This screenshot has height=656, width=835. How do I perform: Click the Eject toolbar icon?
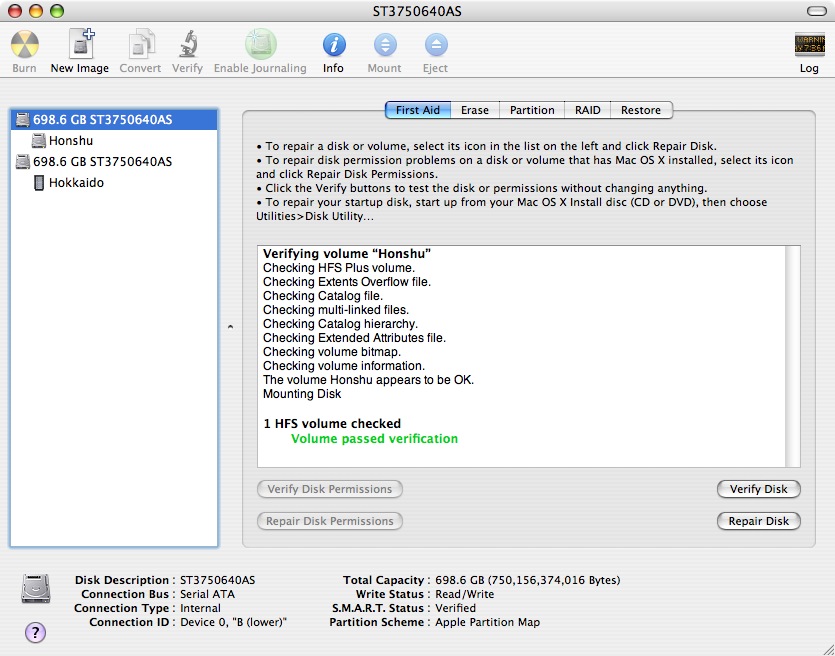pos(435,46)
